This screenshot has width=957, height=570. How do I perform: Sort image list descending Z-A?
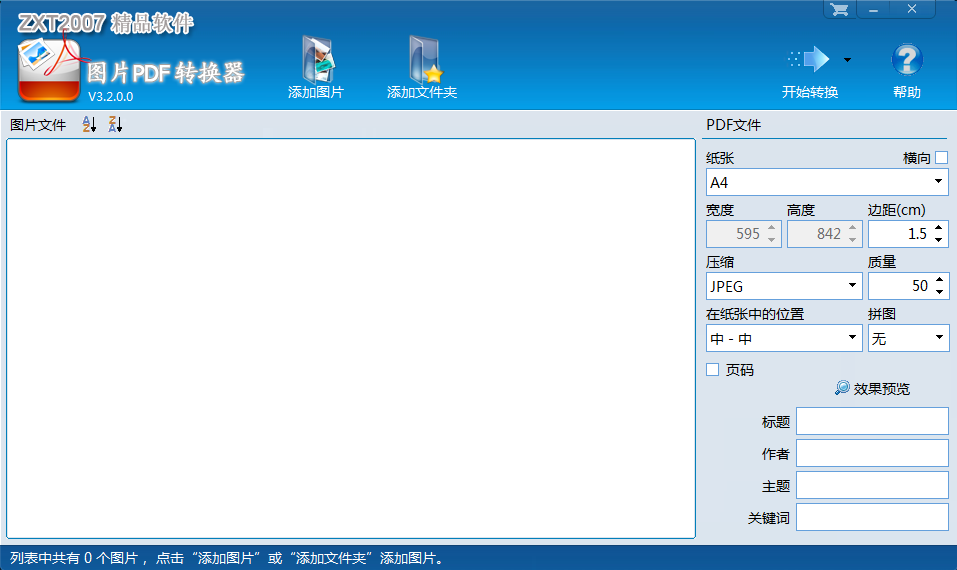[114, 125]
